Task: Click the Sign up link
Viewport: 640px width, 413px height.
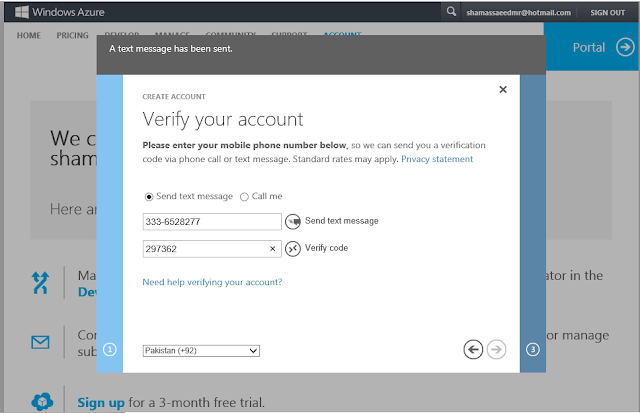Action: [101, 402]
